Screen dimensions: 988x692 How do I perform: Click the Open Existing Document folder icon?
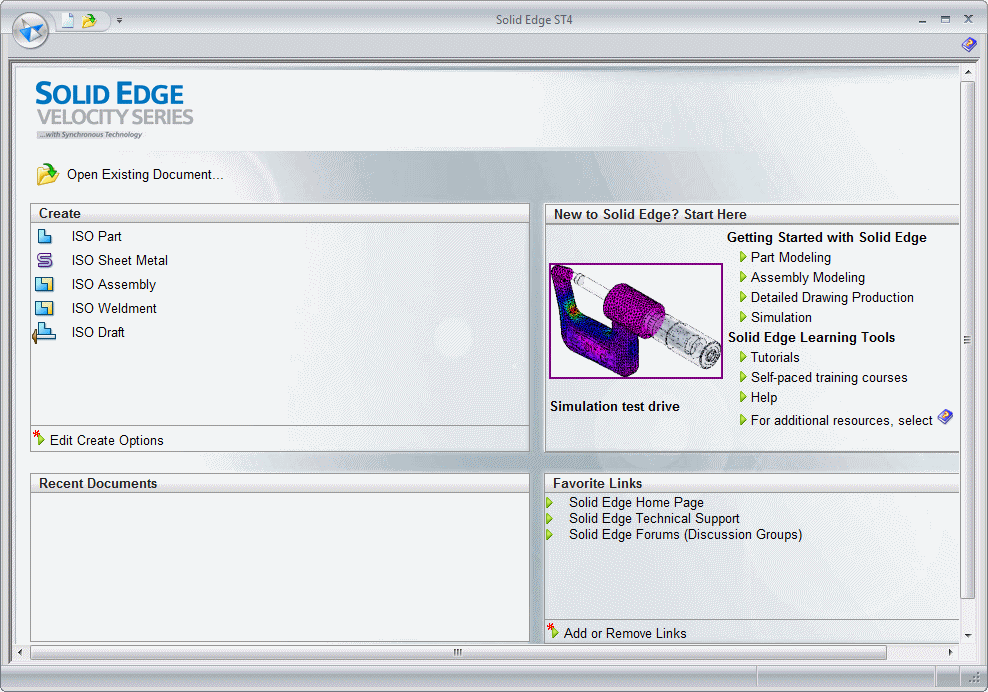click(x=47, y=175)
